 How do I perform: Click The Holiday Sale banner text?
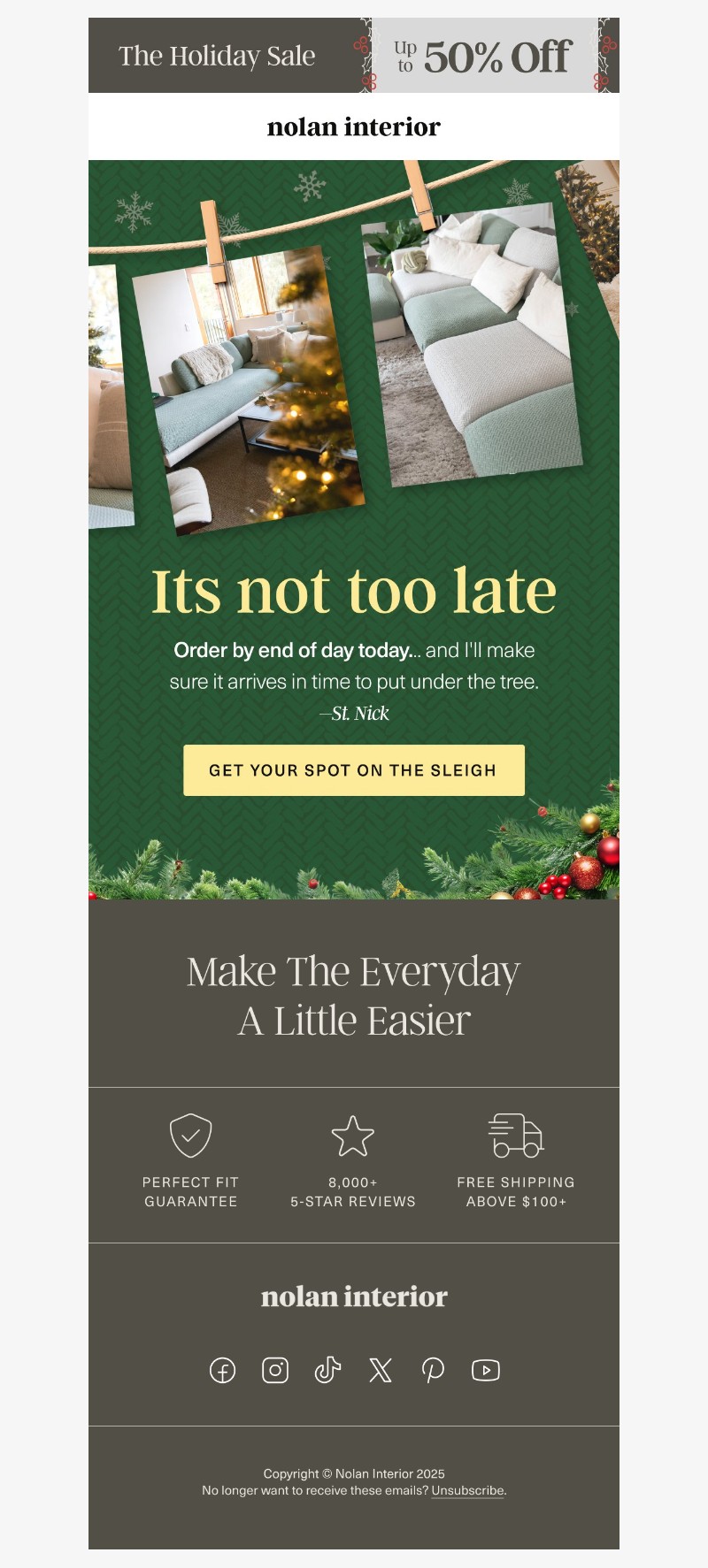coord(217,56)
